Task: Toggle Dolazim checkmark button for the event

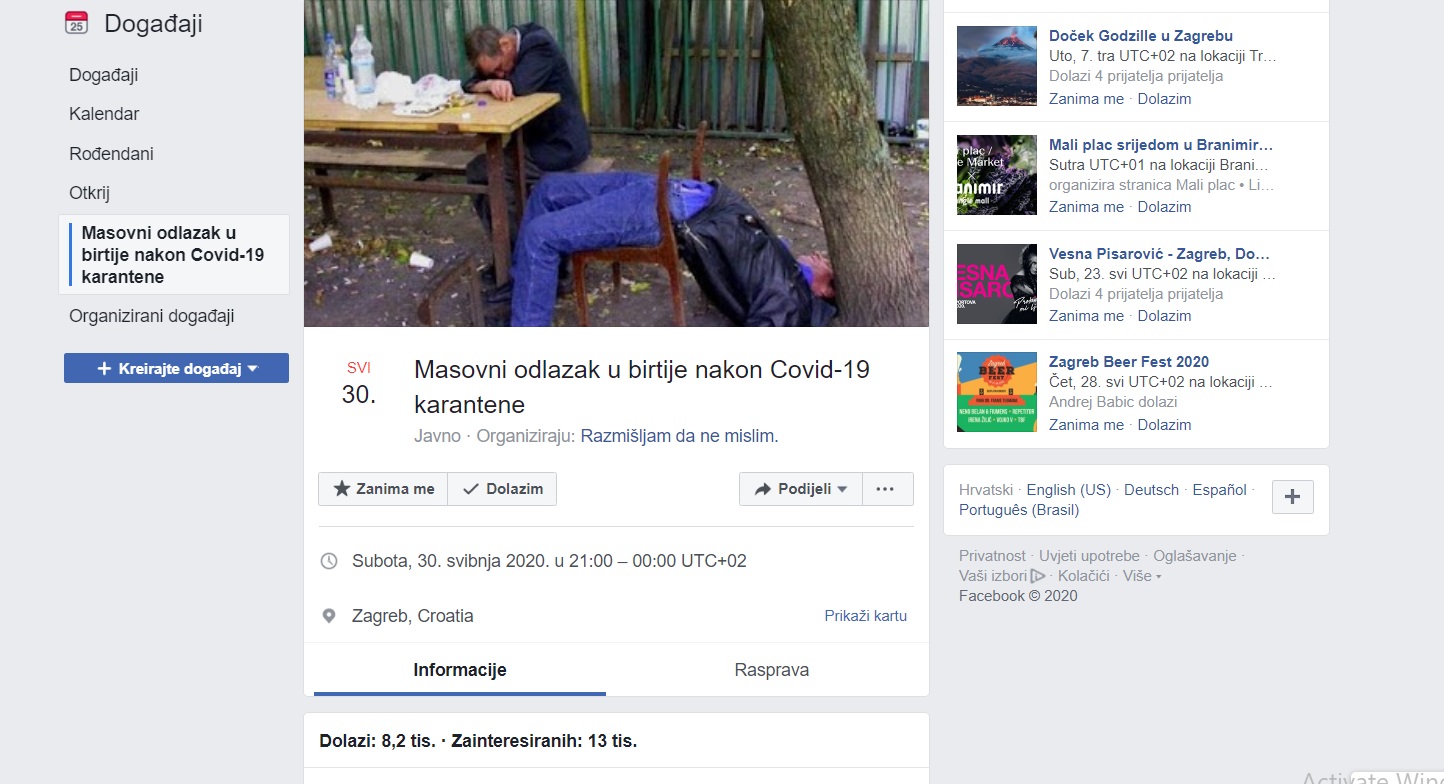Action: [502, 489]
